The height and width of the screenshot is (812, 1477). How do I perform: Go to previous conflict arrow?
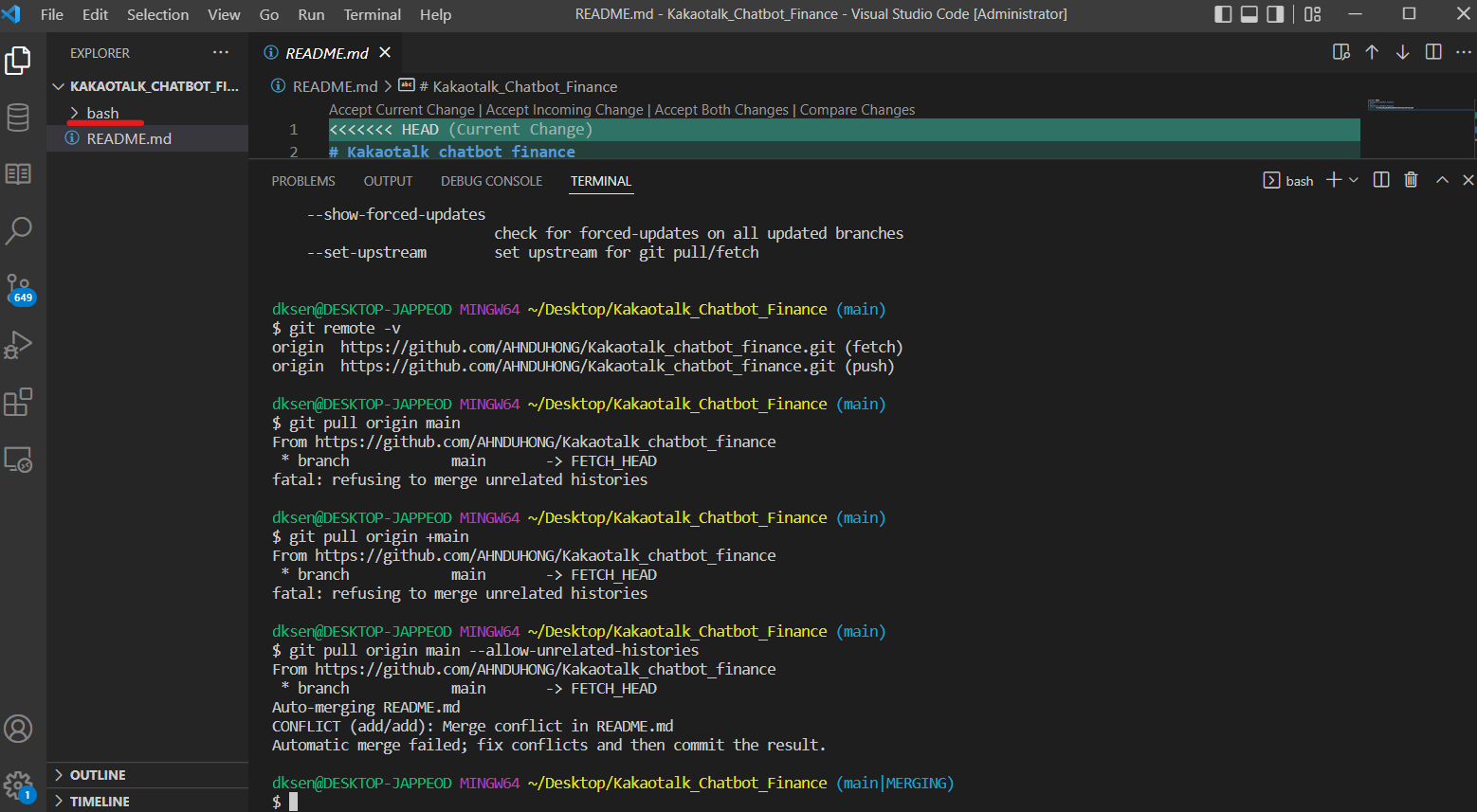pyautogui.click(x=1372, y=52)
